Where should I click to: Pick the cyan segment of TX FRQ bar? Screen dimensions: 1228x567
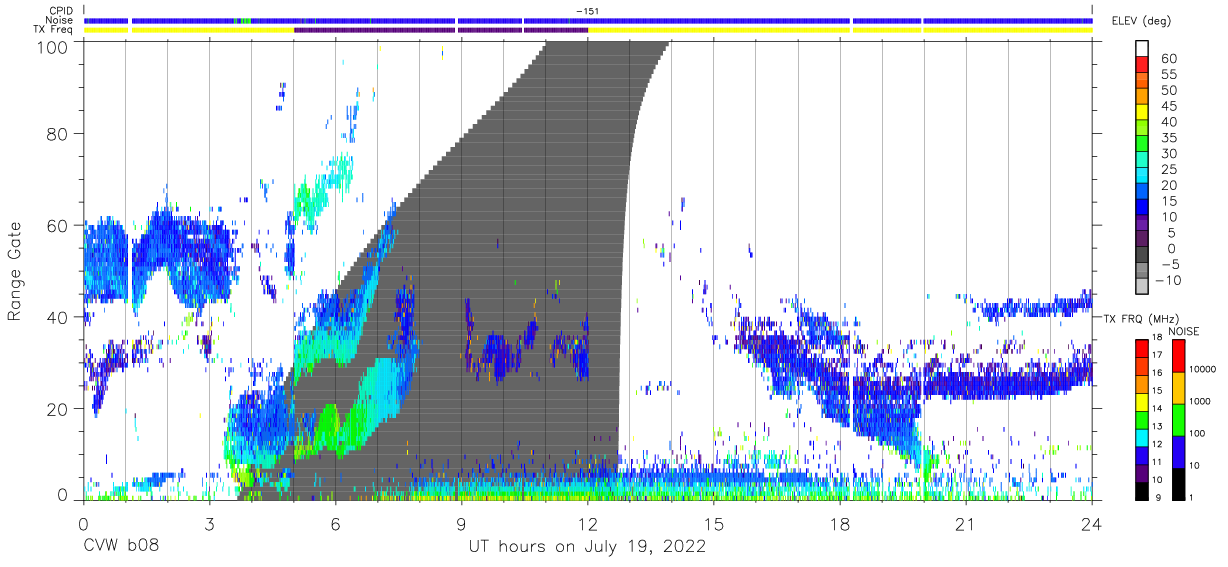tap(1140, 437)
